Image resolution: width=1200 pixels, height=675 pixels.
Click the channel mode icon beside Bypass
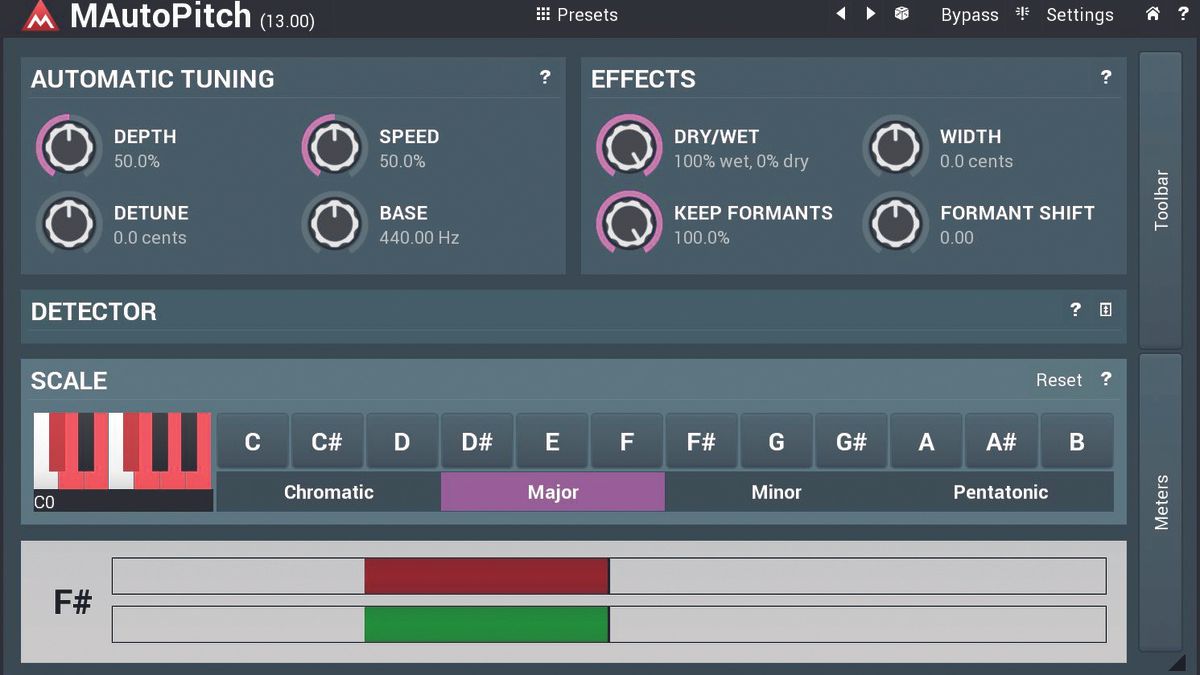[x=1021, y=14]
